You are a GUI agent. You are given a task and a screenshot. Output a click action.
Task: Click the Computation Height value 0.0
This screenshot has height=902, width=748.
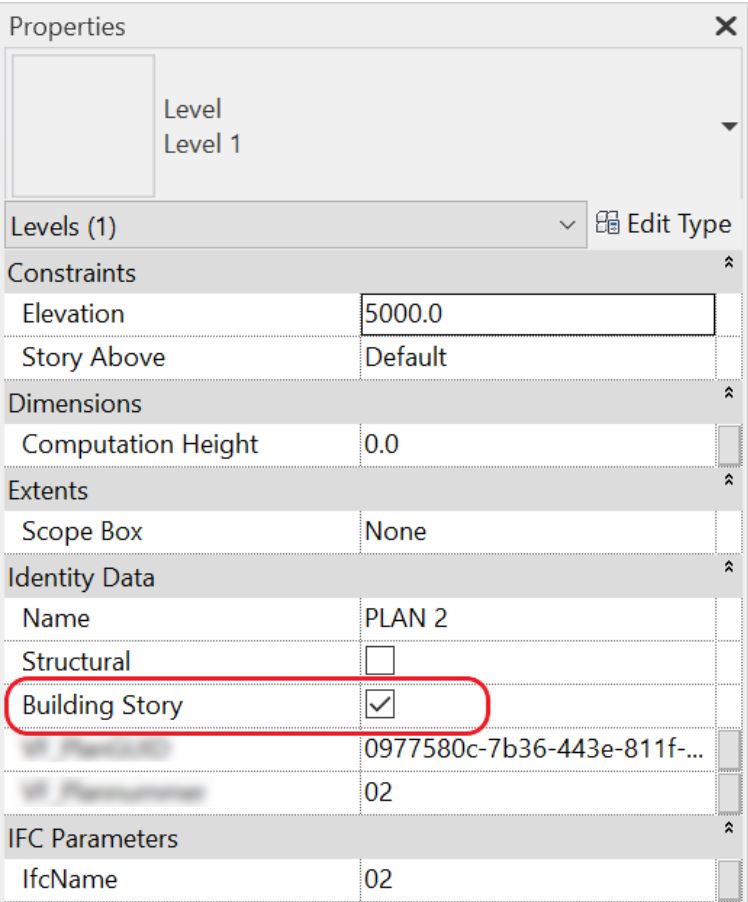[x=538, y=445]
